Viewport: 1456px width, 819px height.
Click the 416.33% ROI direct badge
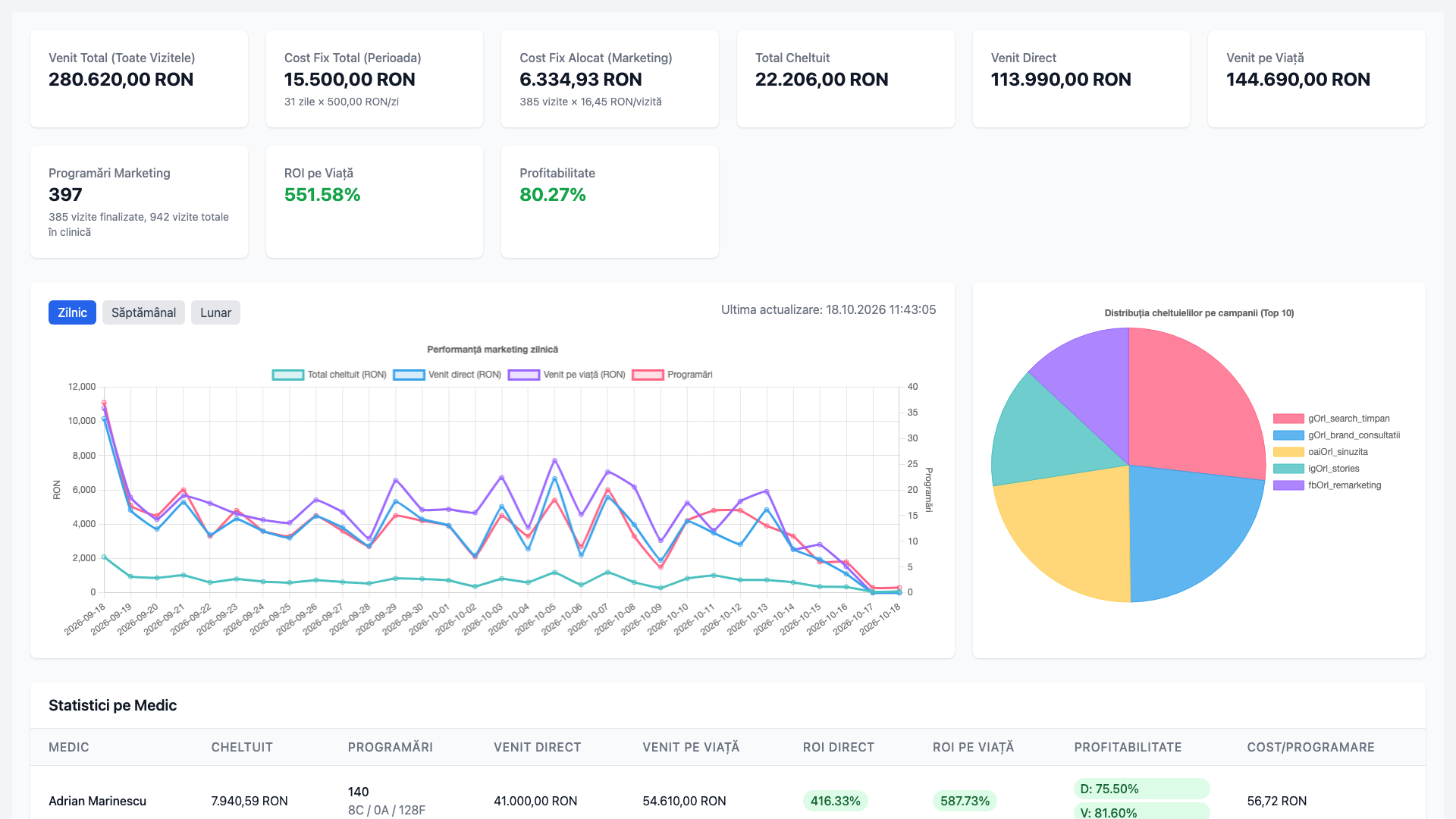pos(836,801)
